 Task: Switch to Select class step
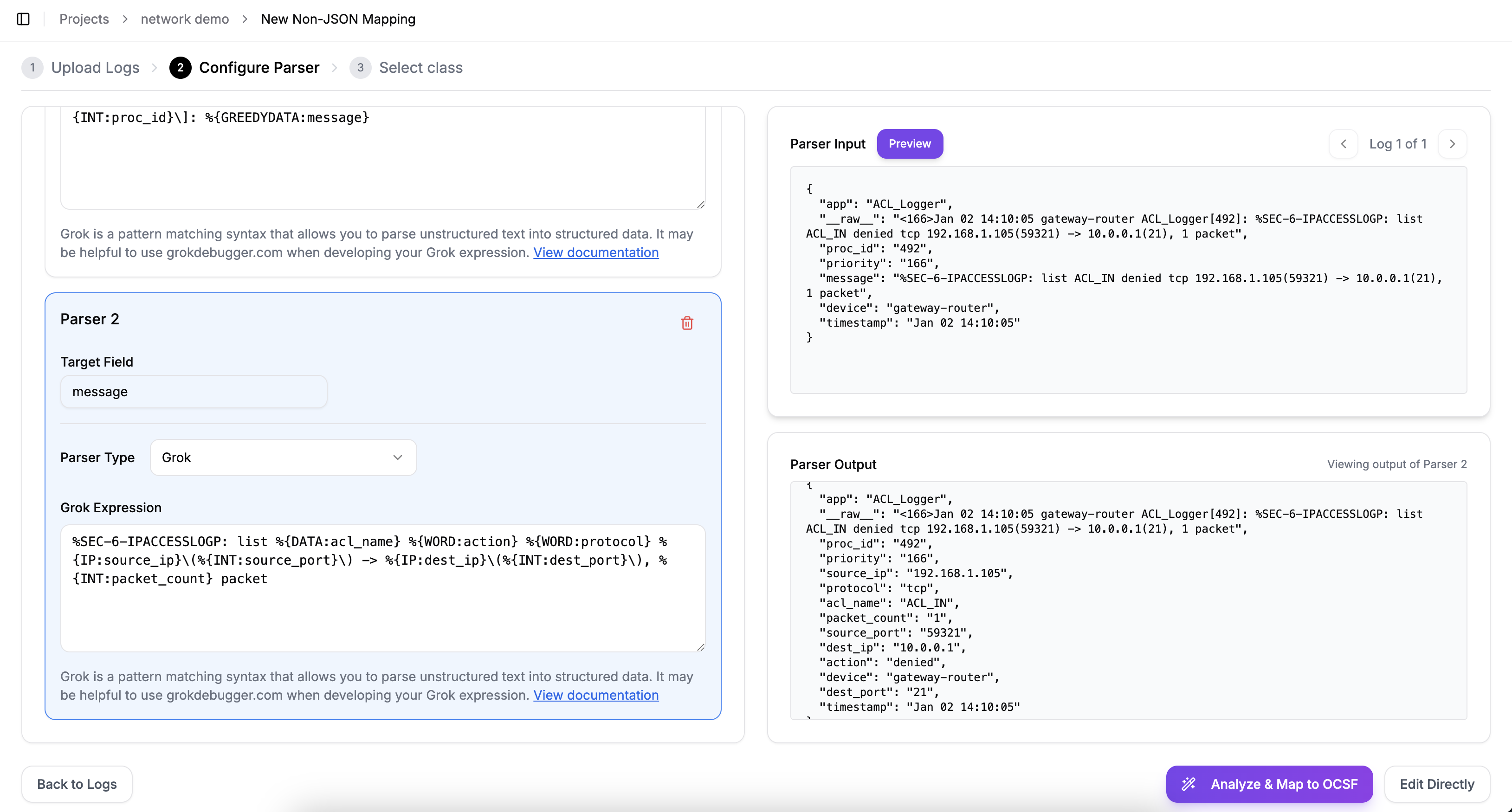point(420,67)
